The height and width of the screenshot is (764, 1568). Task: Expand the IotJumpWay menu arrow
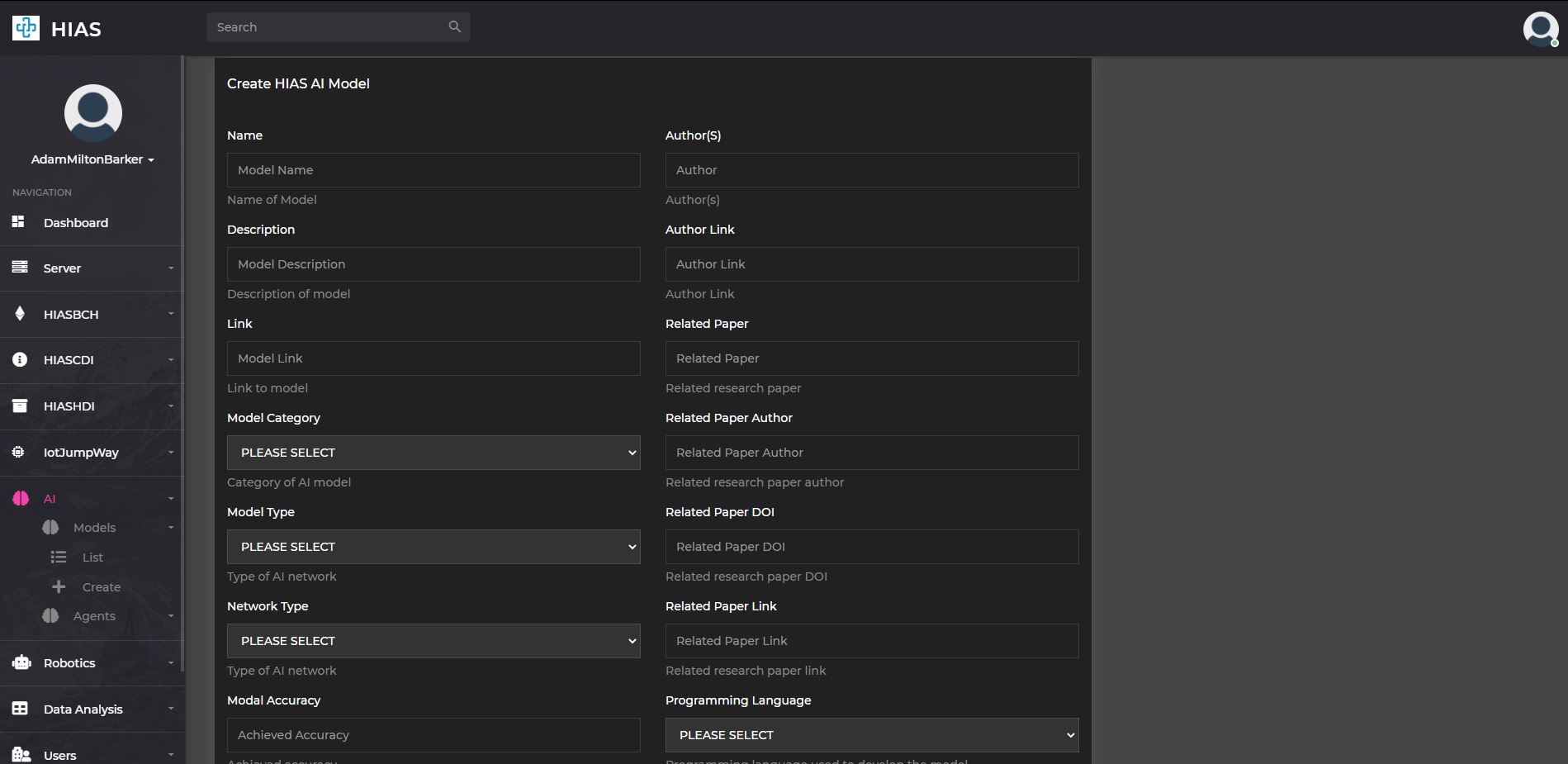click(x=171, y=453)
